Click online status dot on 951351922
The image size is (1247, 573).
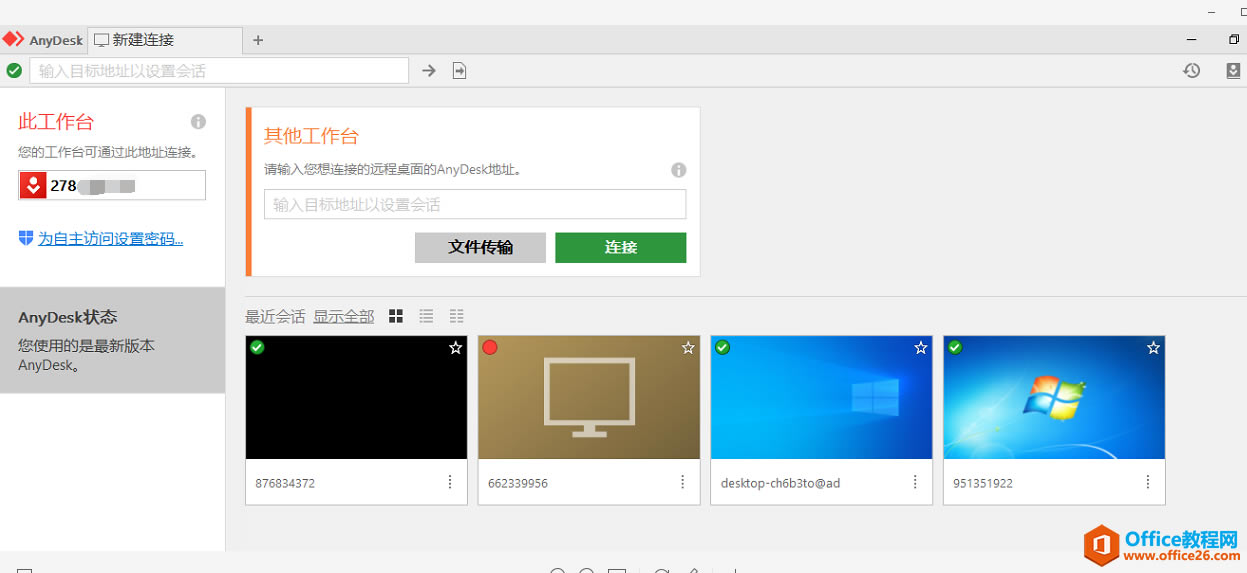[954, 347]
